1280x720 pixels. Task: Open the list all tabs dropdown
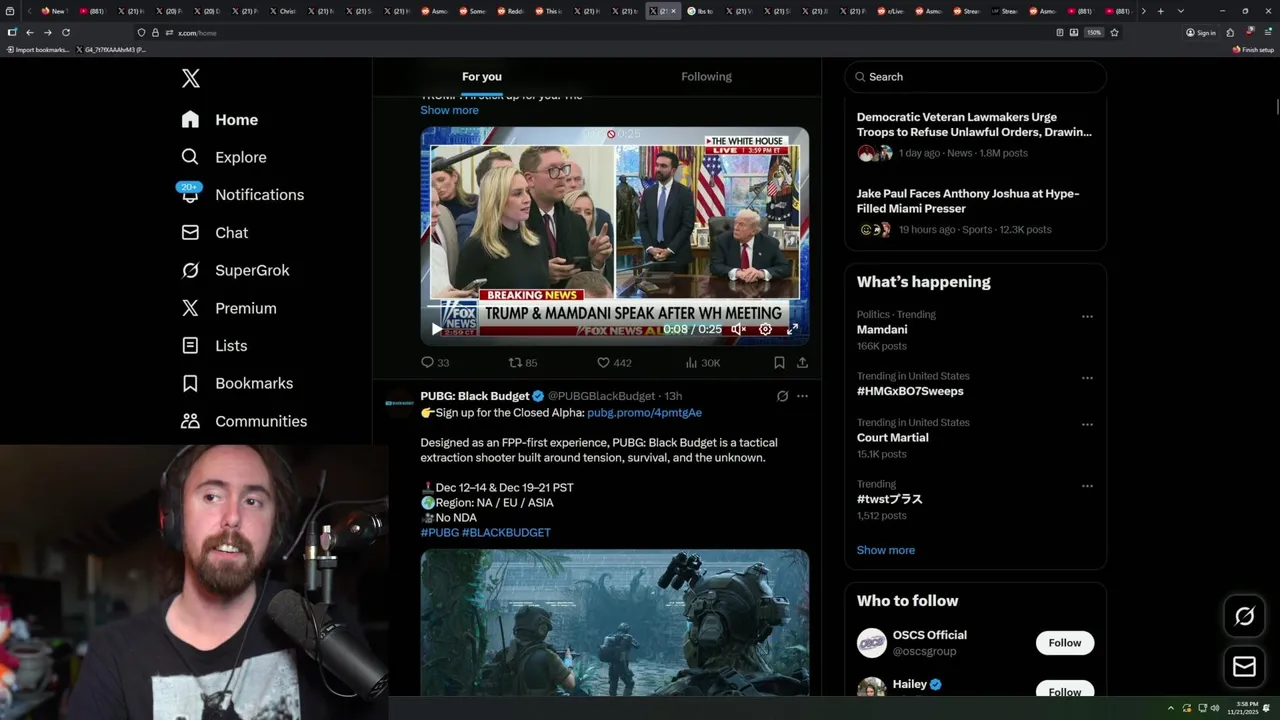click(1181, 11)
